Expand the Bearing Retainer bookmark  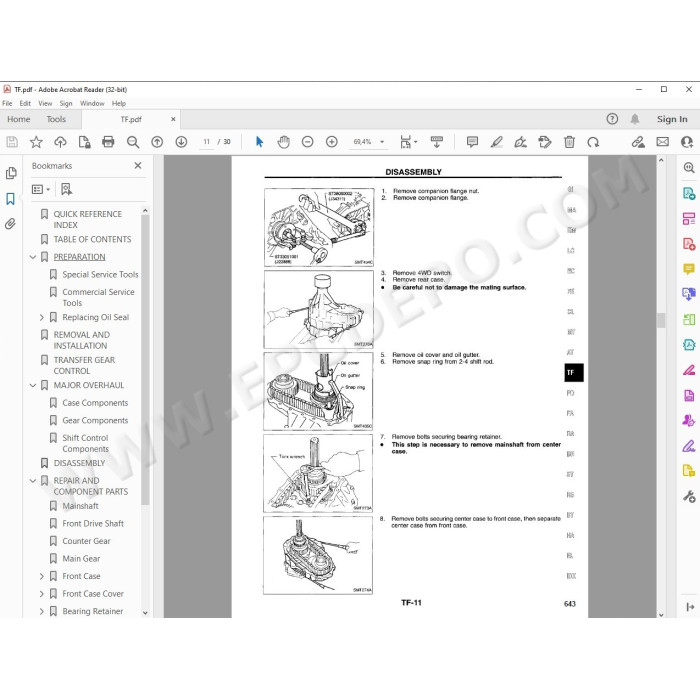point(42,611)
